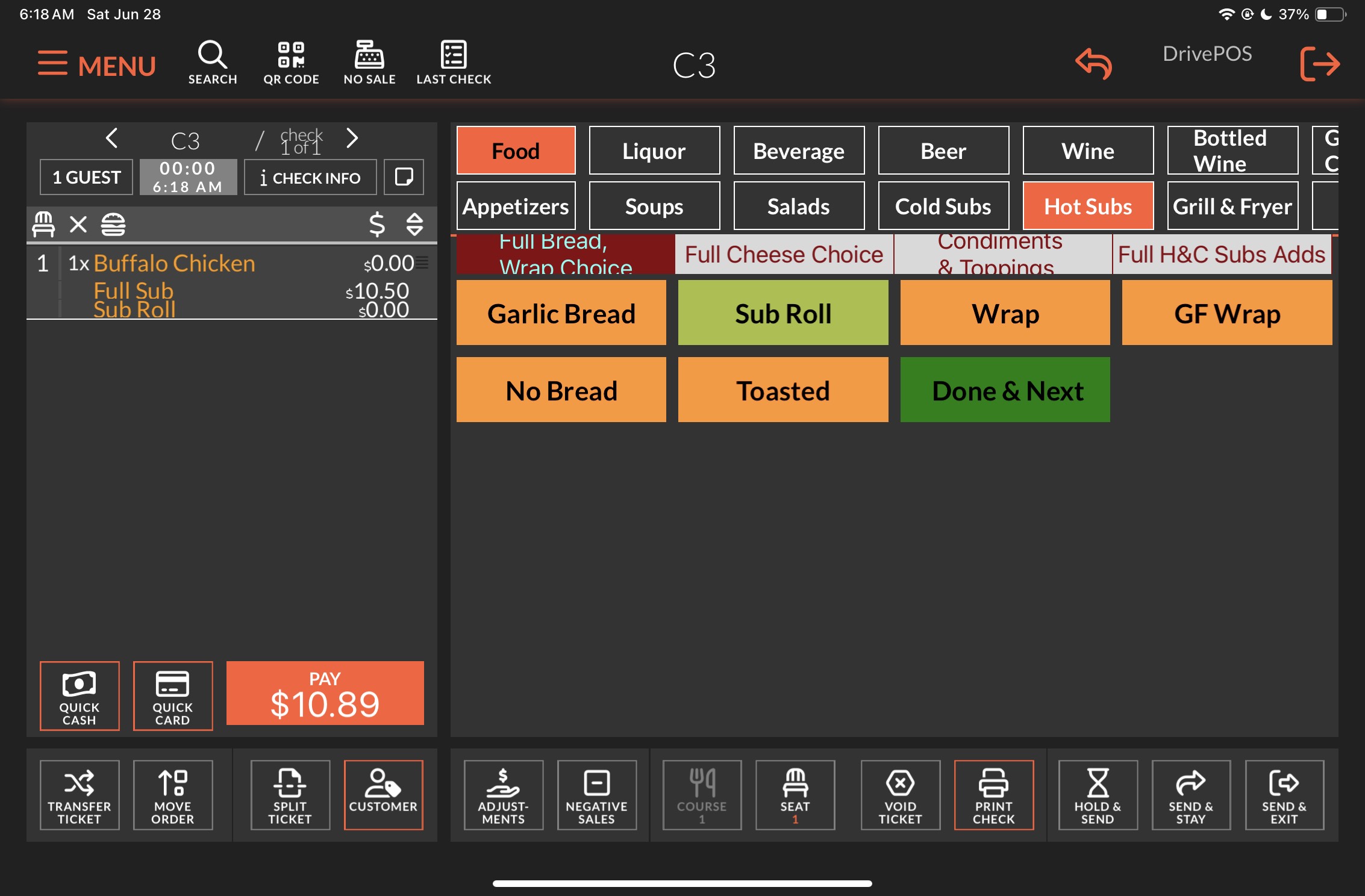1365x896 pixels.
Task: Open the Full Cheese Choice modifier tab
Action: (784, 254)
